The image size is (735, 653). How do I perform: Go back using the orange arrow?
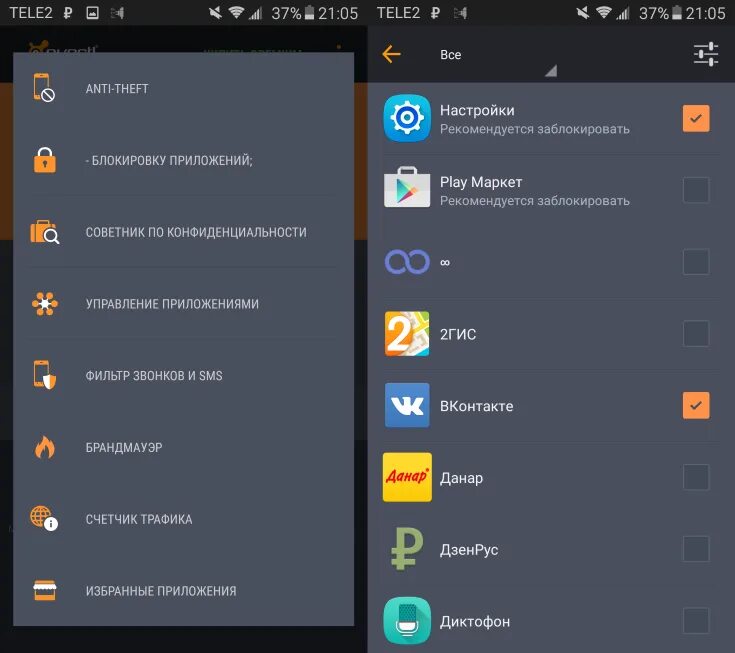tap(391, 54)
